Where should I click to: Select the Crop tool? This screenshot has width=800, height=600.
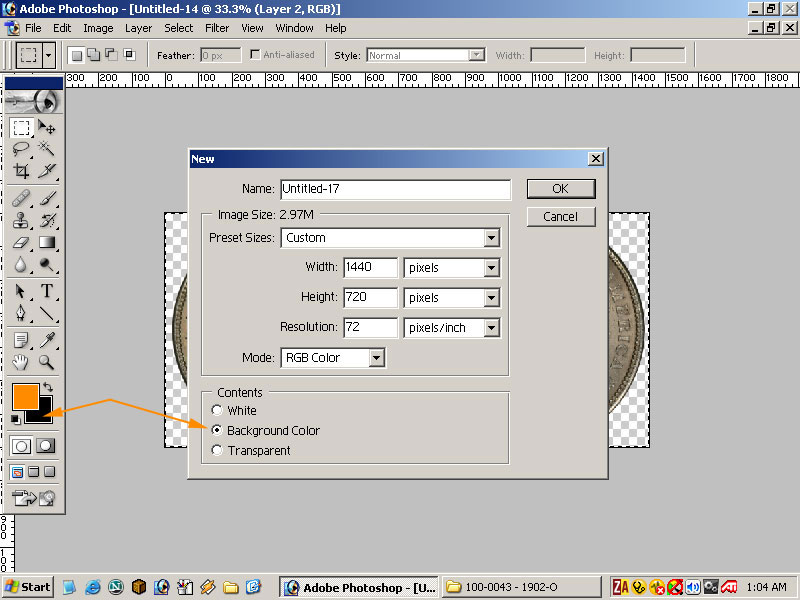(21, 171)
